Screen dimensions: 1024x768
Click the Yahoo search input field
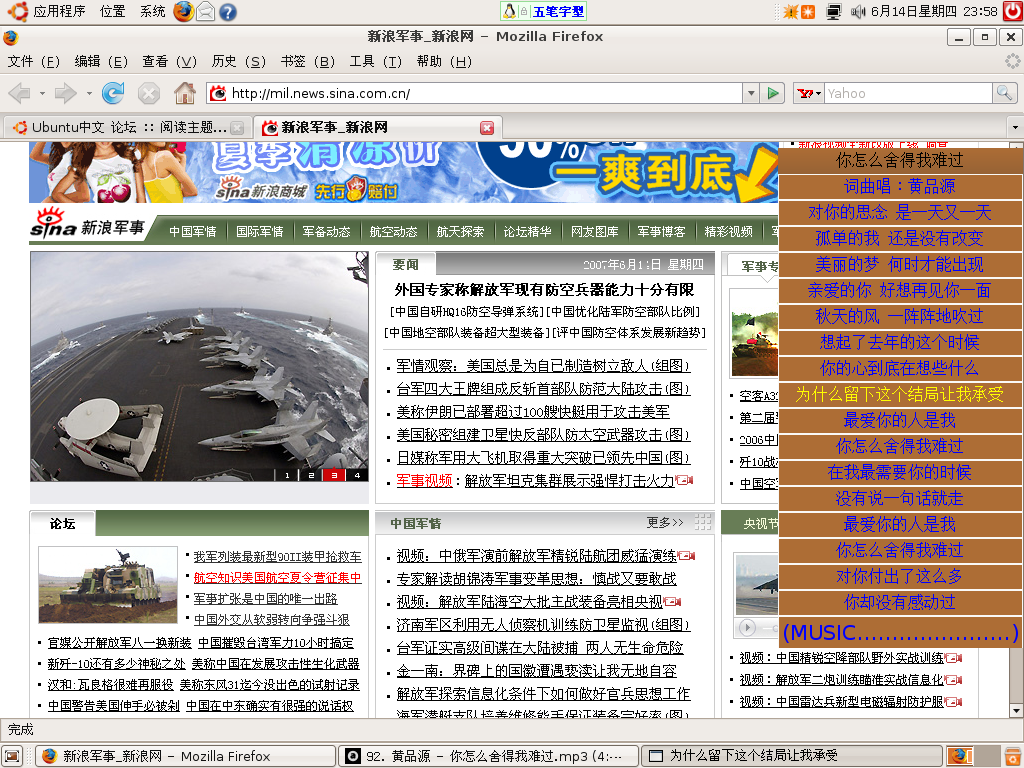tap(908, 93)
